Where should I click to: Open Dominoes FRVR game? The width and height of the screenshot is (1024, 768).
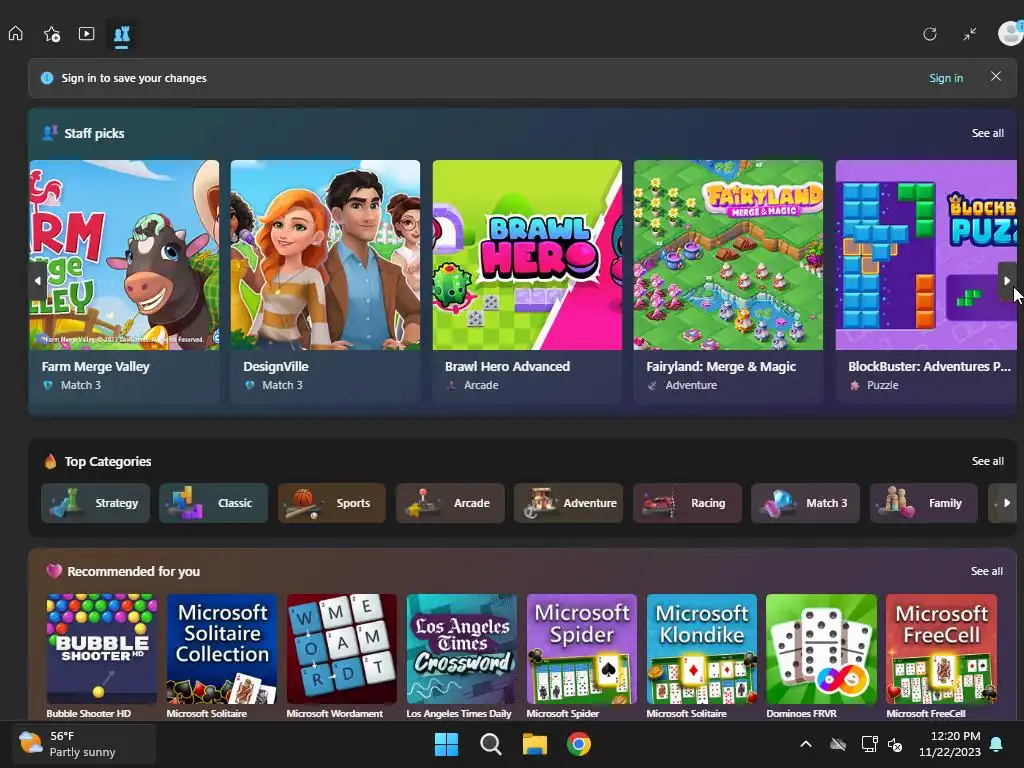tap(821, 656)
